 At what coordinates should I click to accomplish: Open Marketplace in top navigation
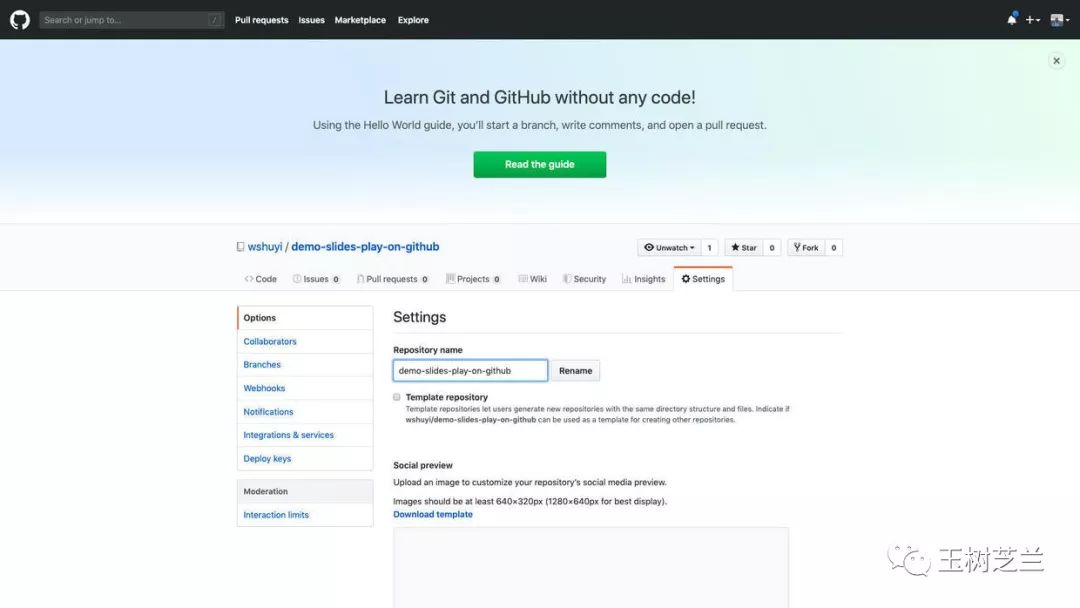point(360,20)
